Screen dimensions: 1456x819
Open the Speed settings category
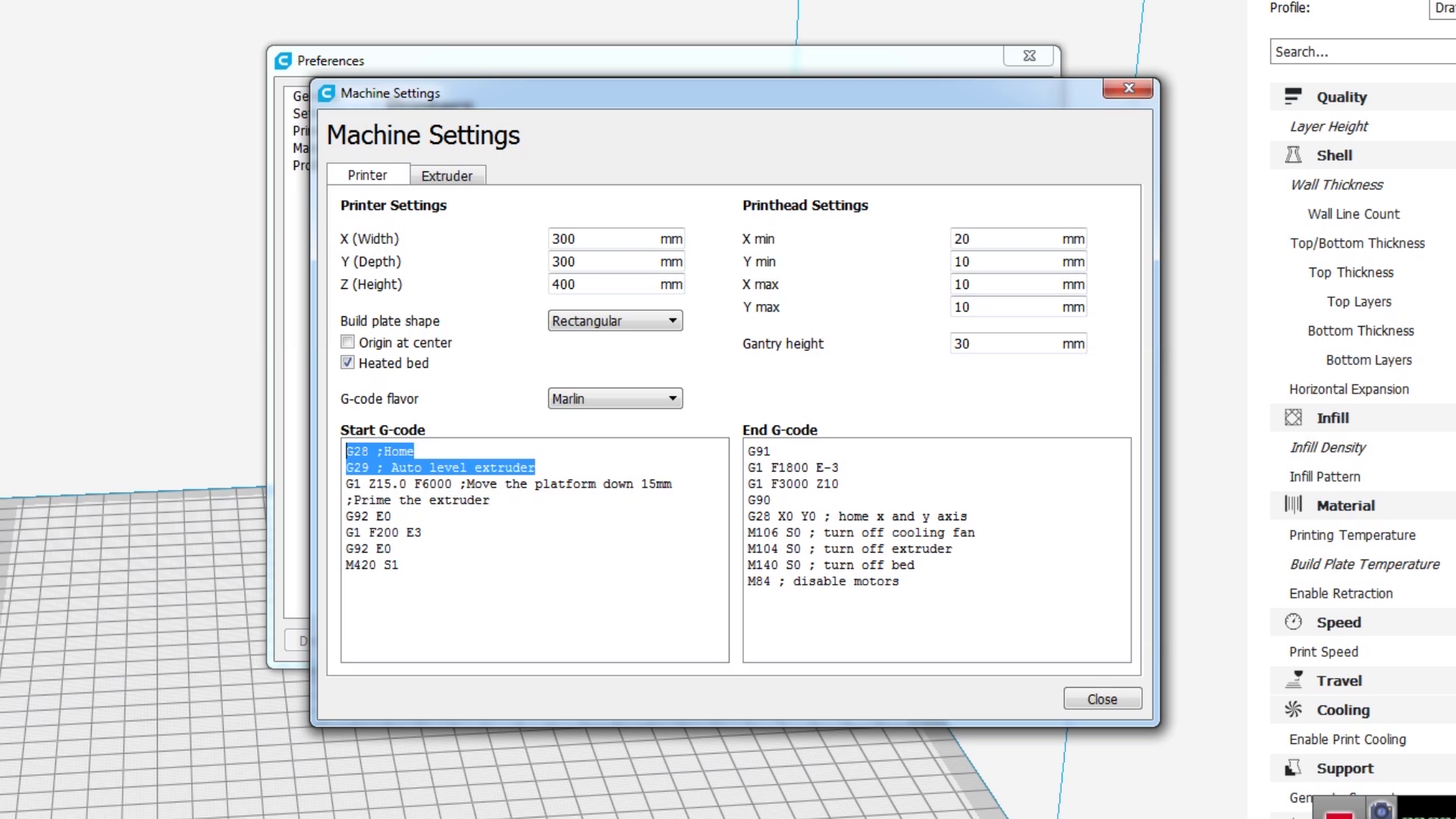point(1339,622)
